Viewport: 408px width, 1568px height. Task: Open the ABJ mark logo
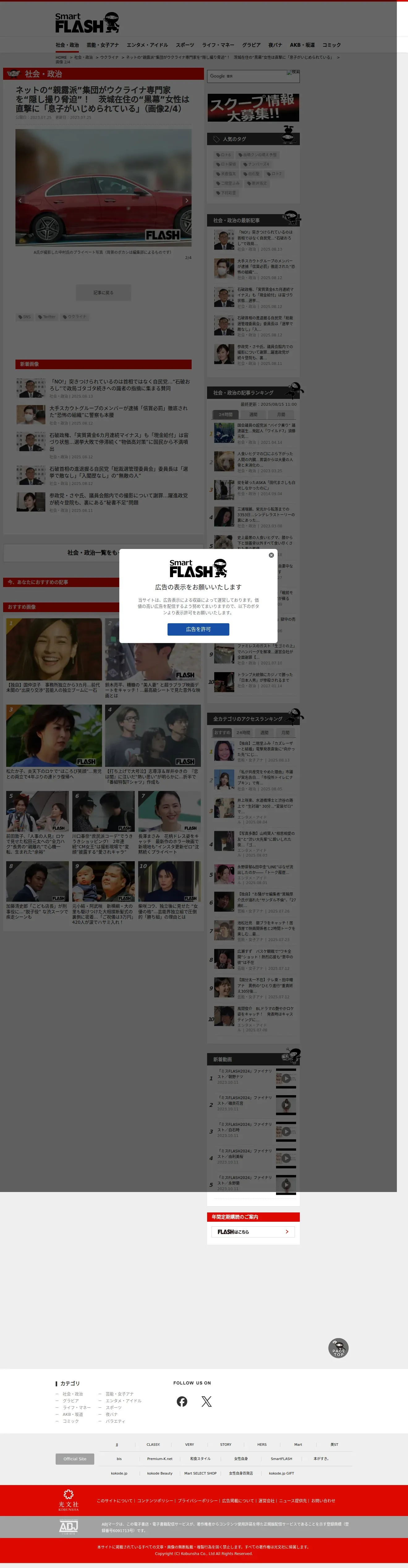[x=69, y=1527]
